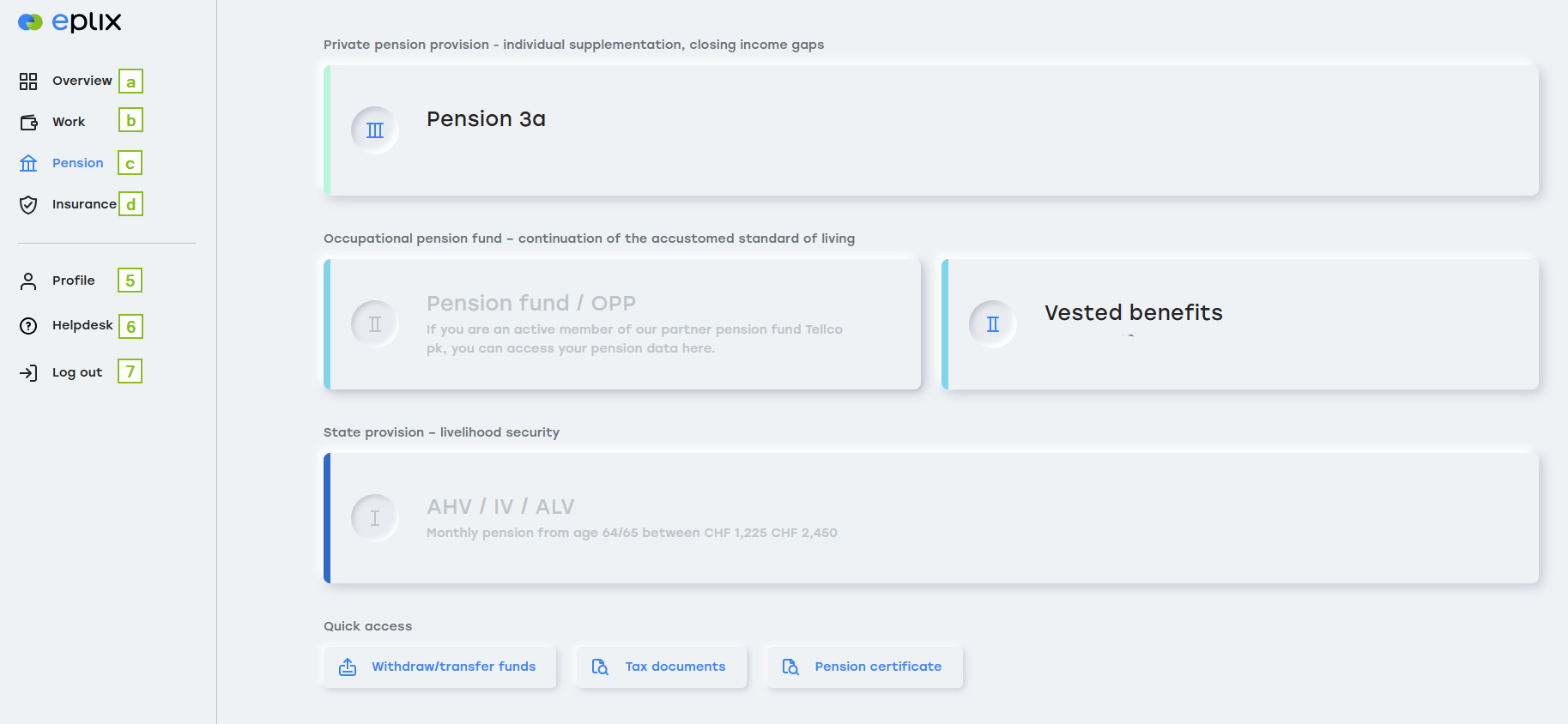Open the Pension 3a card
The width and height of the screenshot is (1568, 724).
[x=931, y=130]
